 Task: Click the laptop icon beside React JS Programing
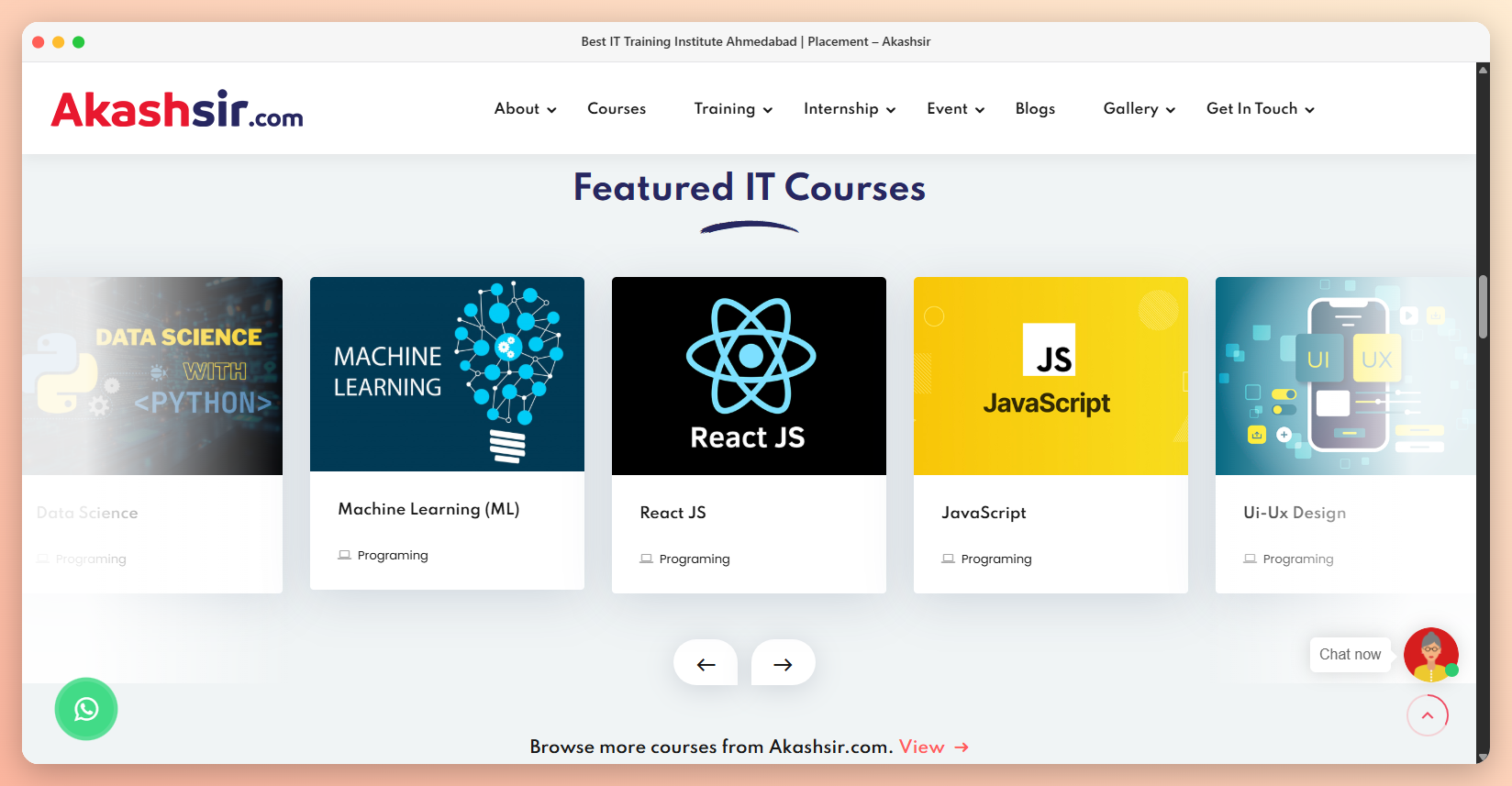tap(646, 559)
